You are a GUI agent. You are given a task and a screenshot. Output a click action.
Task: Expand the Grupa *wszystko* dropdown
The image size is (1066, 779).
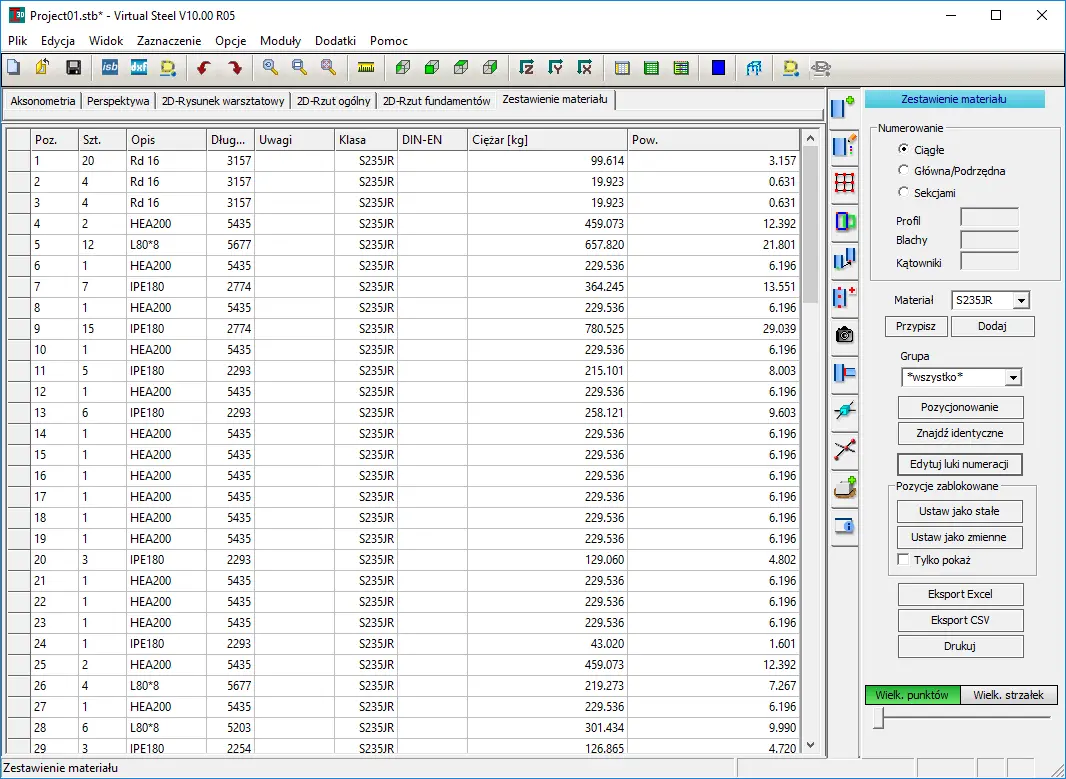click(1013, 378)
